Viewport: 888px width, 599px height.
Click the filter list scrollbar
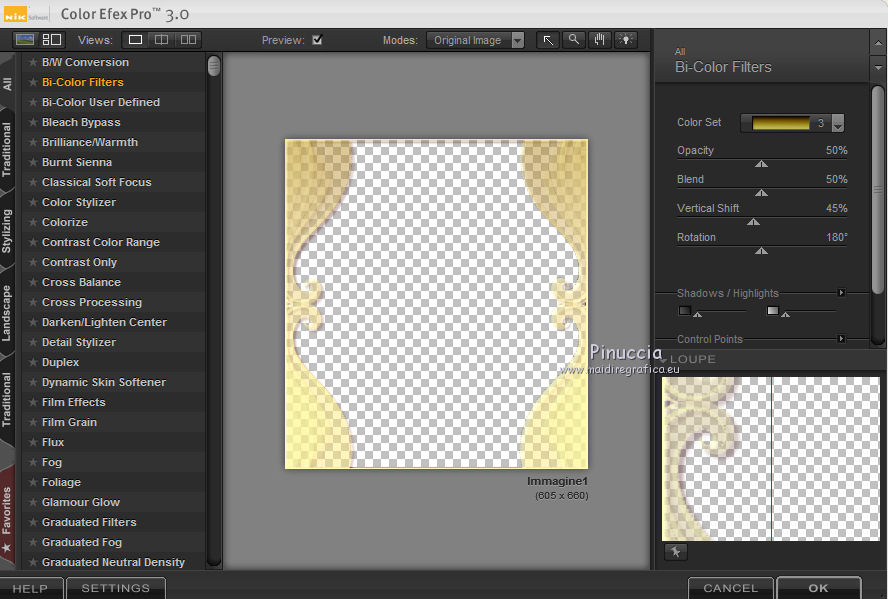click(x=214, y=66)
